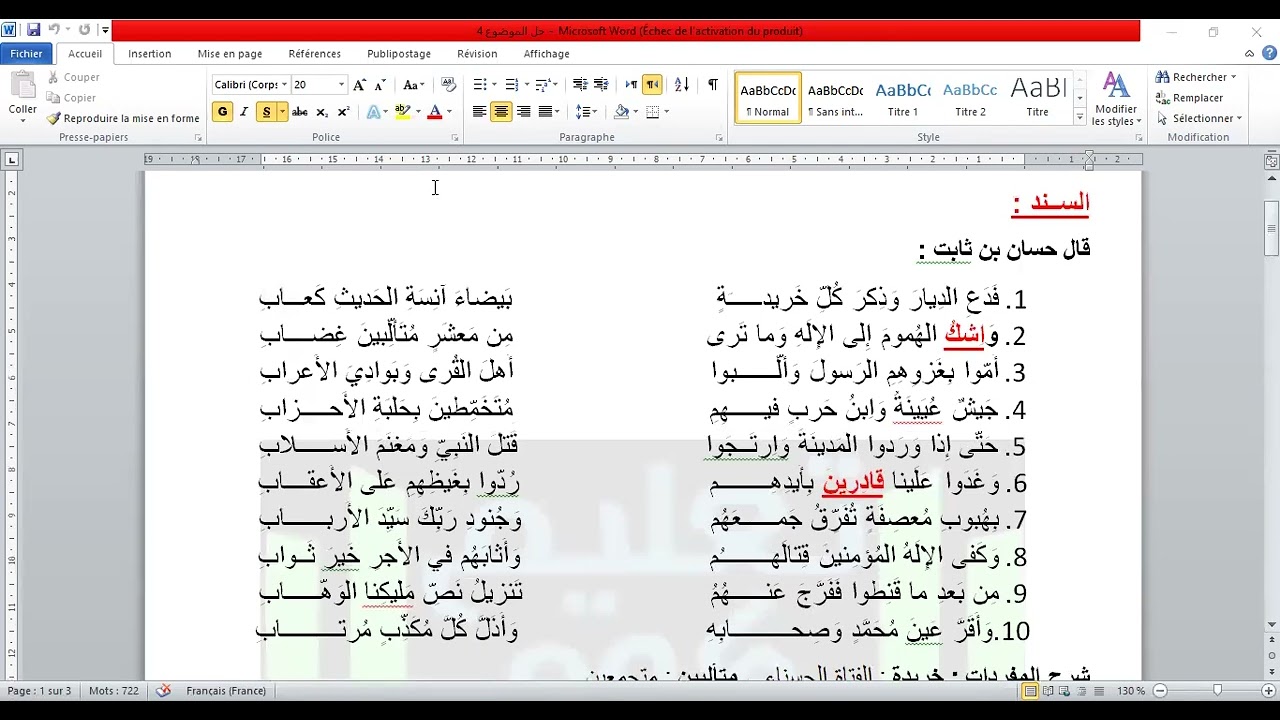The width and height of the screenshot is (1280, 720).
Task: Apply the Titre 2 style
Action: point(970,98)
